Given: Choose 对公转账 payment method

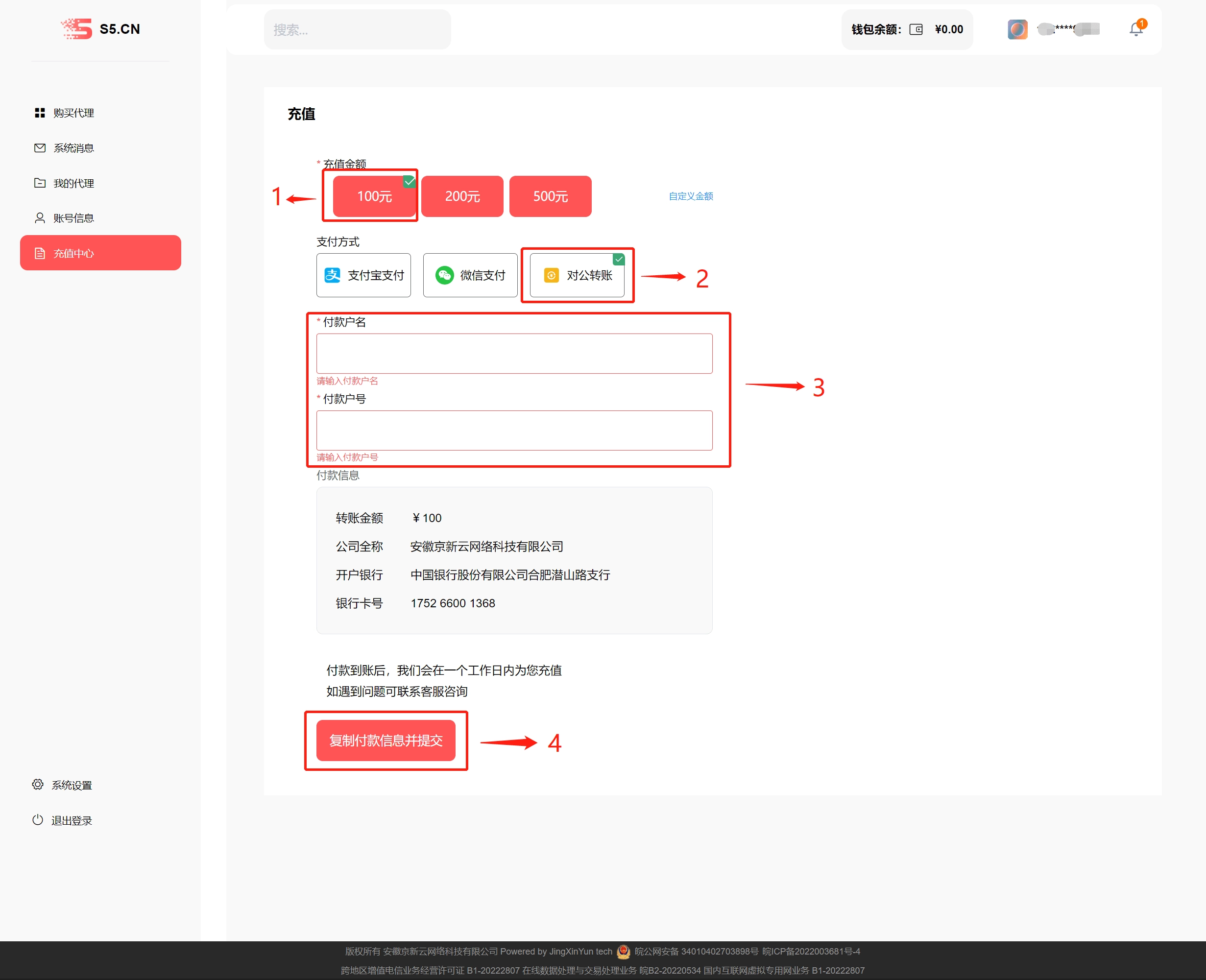Looking at the screenshot, I should pyautogui.click(x=577, y=275).
